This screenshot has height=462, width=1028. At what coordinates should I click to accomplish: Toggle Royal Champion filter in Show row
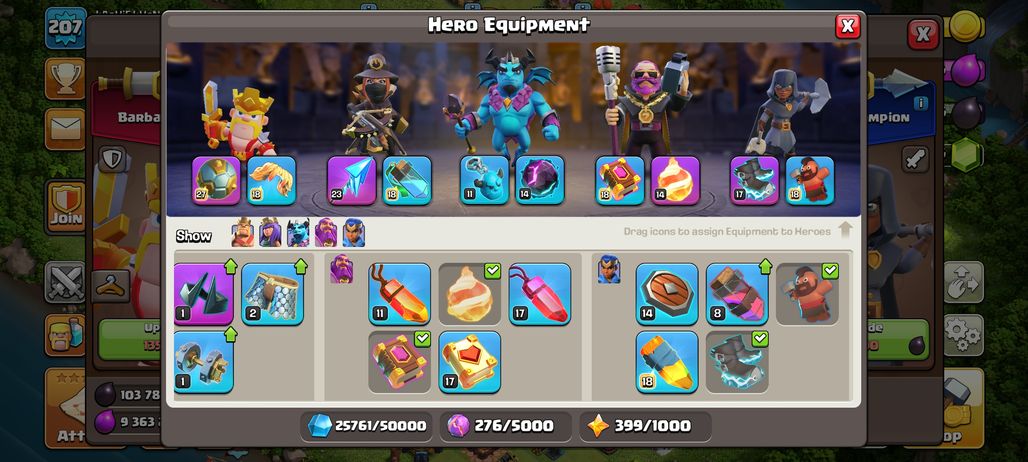pyautogui.click(x=353, y=233)
